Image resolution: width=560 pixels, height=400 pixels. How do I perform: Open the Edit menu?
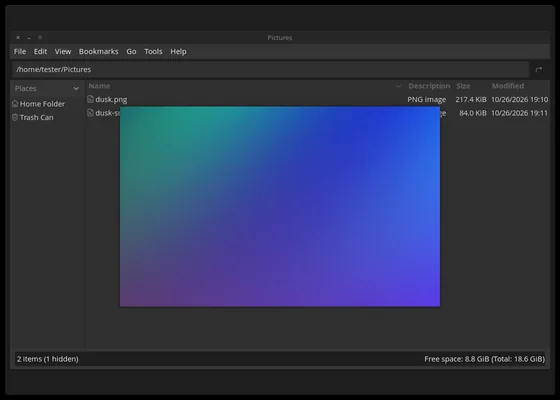[40, 51]
